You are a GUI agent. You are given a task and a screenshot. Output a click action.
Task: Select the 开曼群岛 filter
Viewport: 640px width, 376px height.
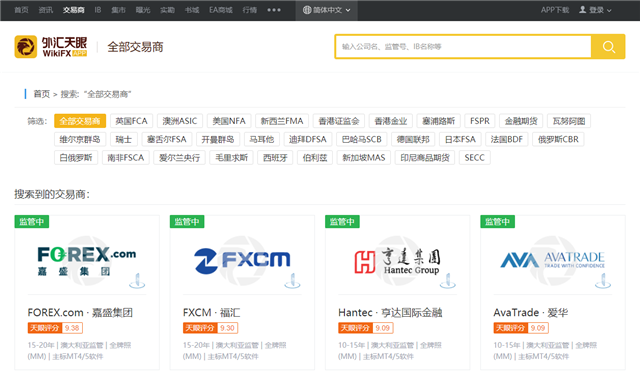218,139
